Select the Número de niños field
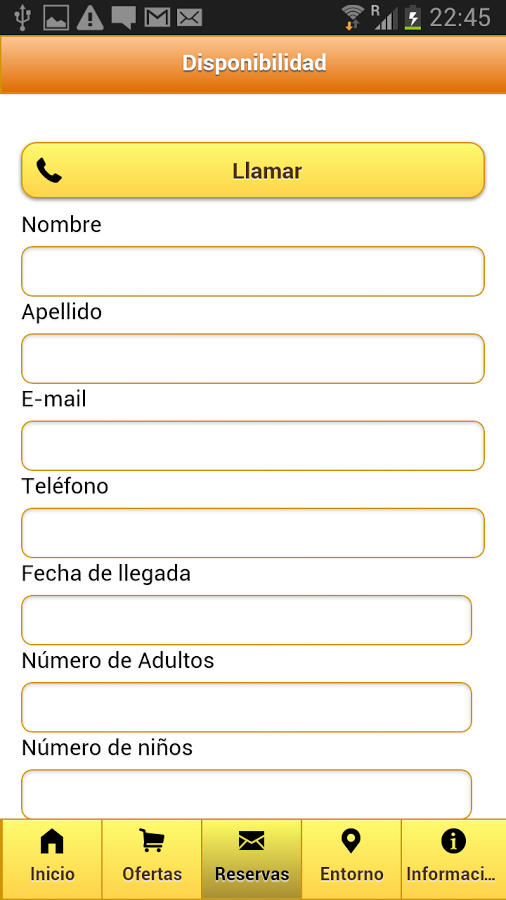This screenshot has width=506, height=900. pyautogui.click(x=247, y=794)
